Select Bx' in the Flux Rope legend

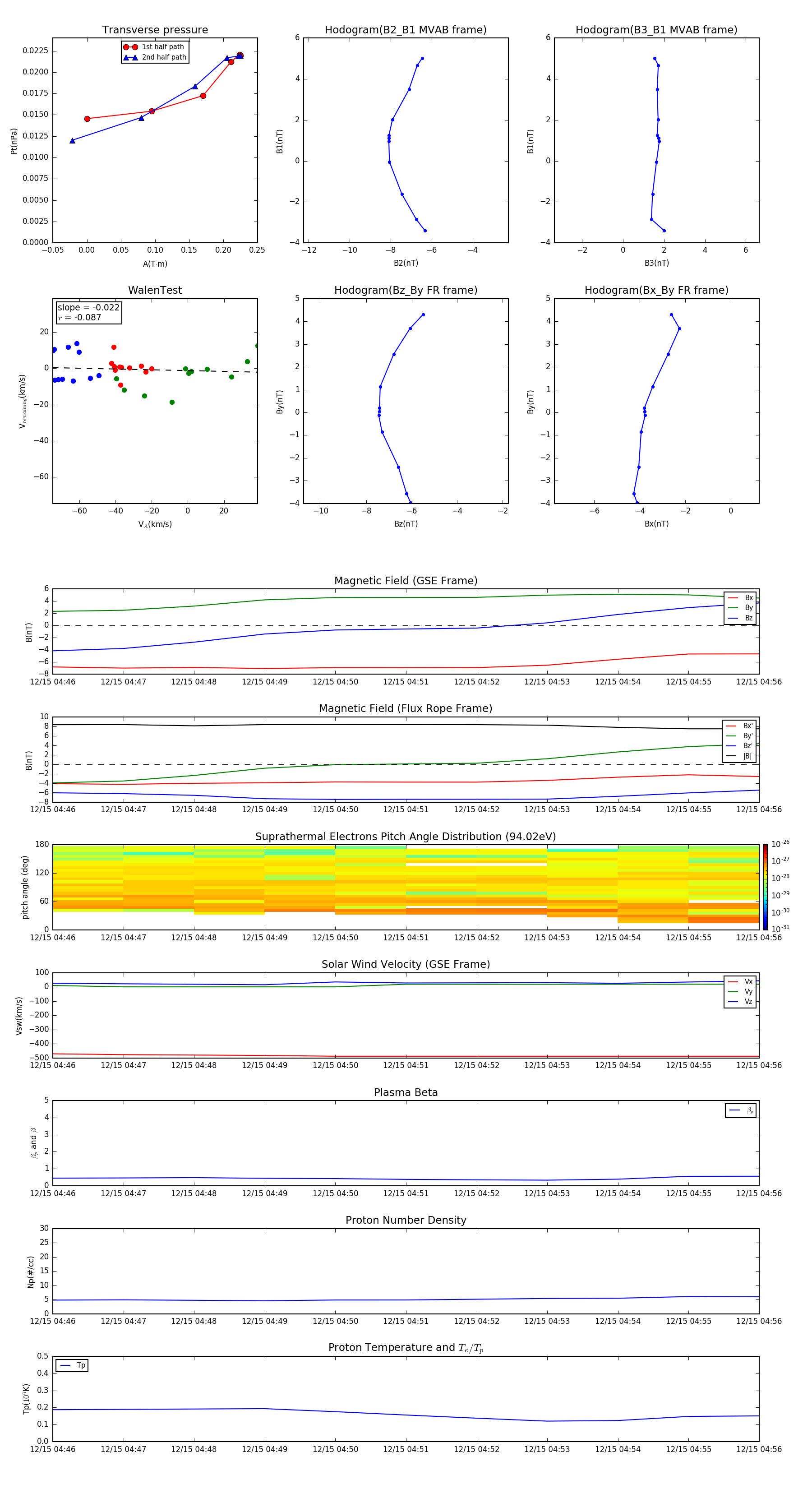click(739, 726)
